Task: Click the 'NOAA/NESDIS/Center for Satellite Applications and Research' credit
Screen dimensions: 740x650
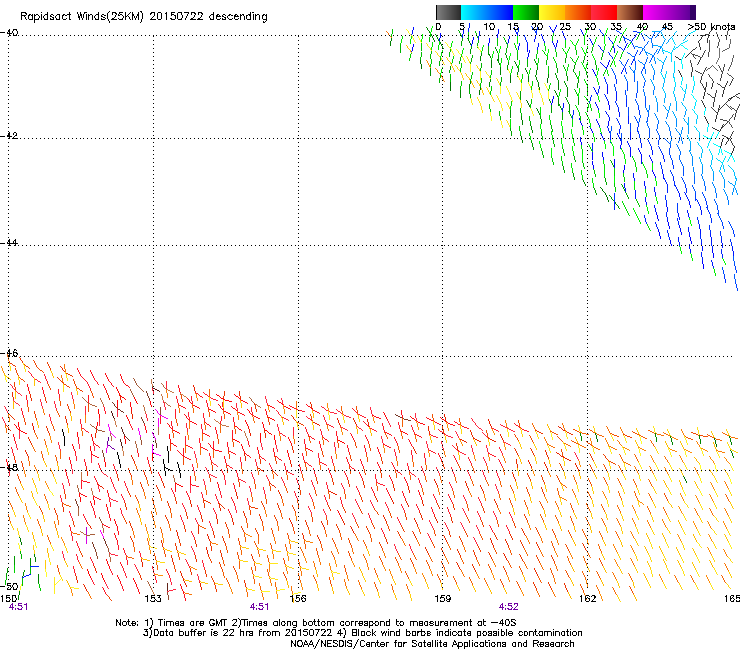Action: (432, 644)
